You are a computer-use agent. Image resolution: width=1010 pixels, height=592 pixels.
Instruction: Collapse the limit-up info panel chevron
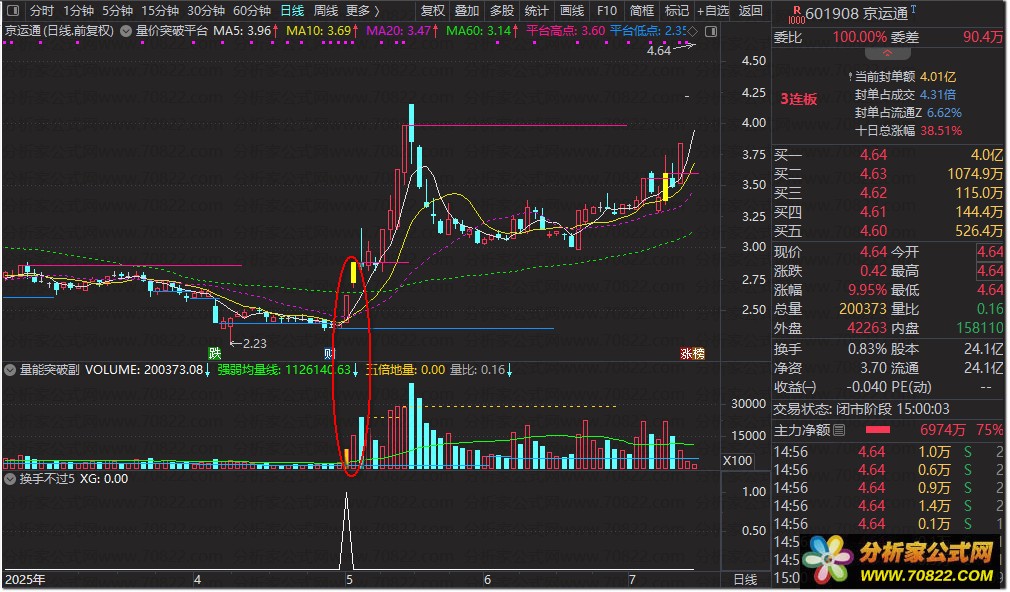click(x=886, y=53)
